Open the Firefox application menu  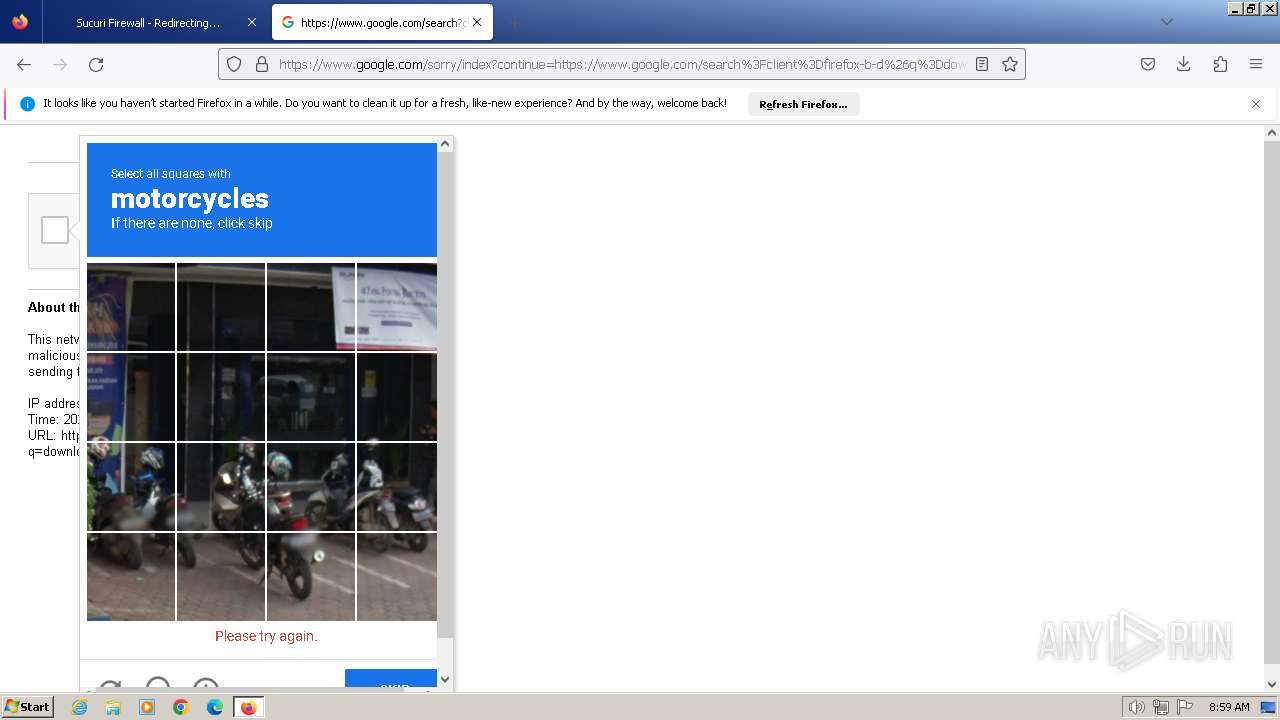(1256, 64)
